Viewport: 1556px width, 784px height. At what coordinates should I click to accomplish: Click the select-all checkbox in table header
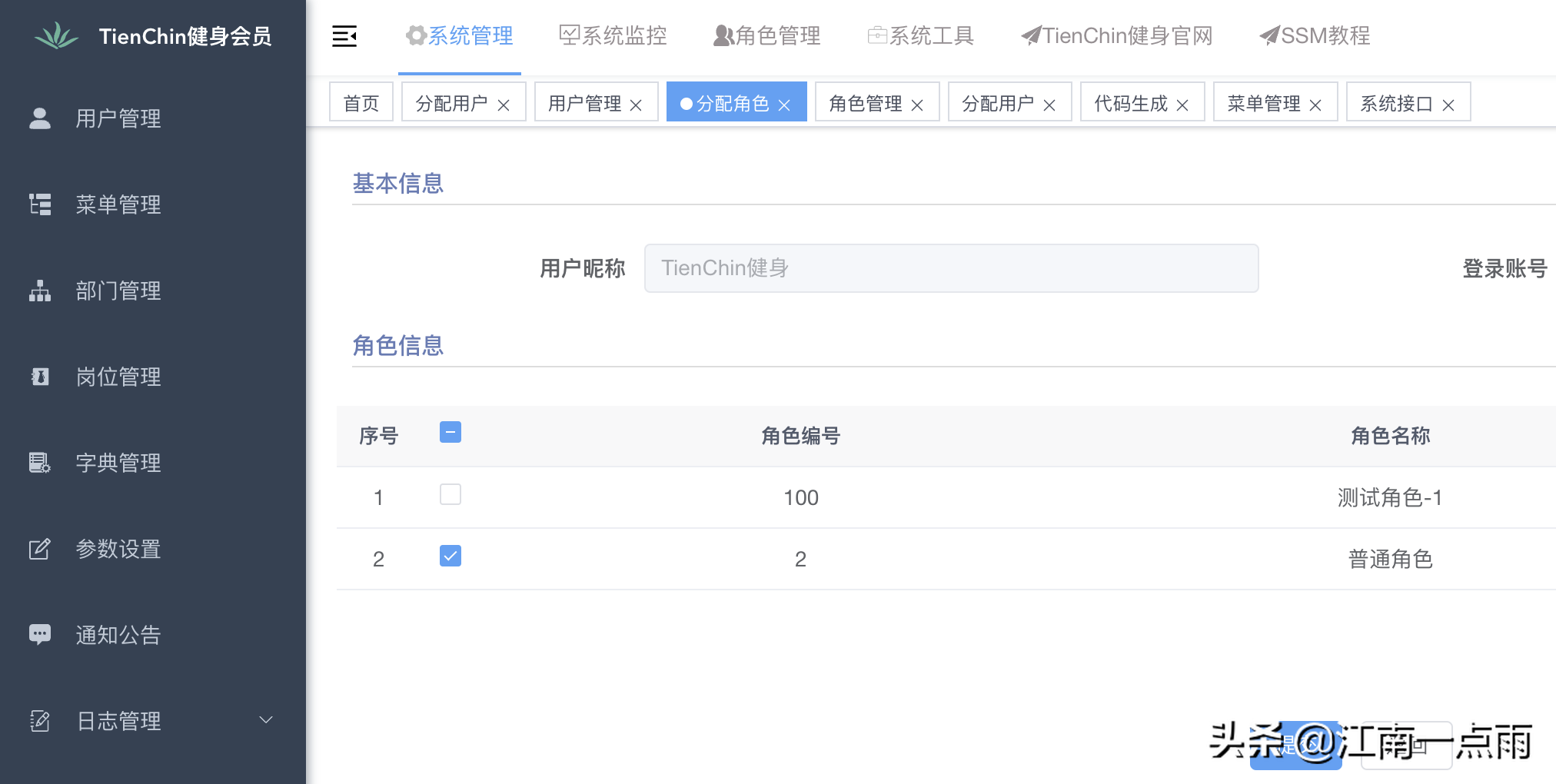(x=450, y=433)
